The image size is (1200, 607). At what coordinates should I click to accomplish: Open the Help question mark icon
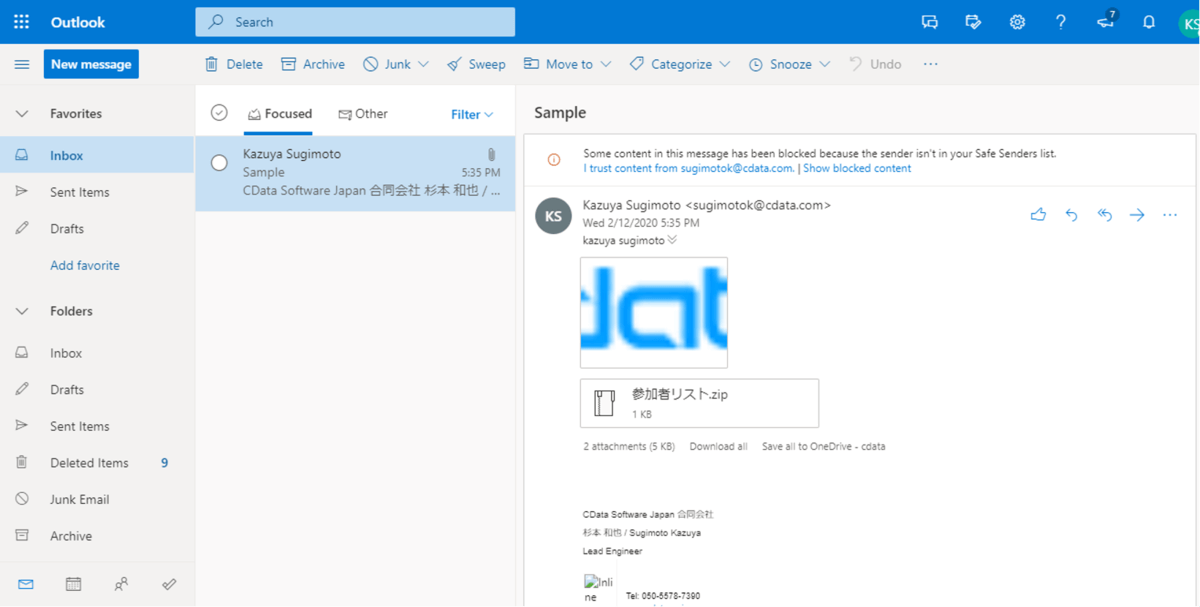coord(1061,22)
